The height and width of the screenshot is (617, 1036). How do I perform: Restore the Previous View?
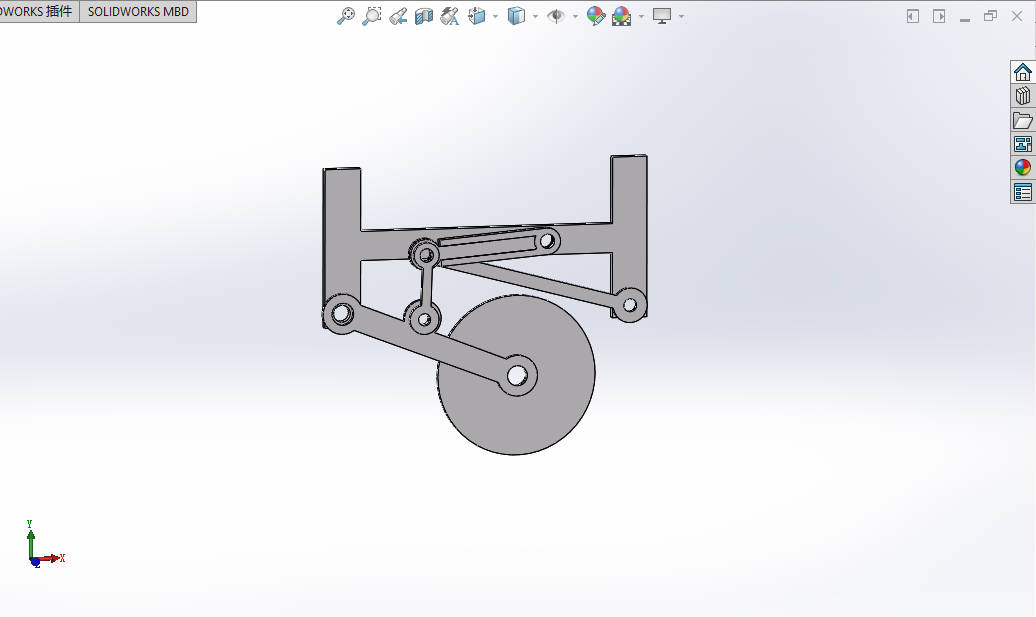tap(398, 16)
